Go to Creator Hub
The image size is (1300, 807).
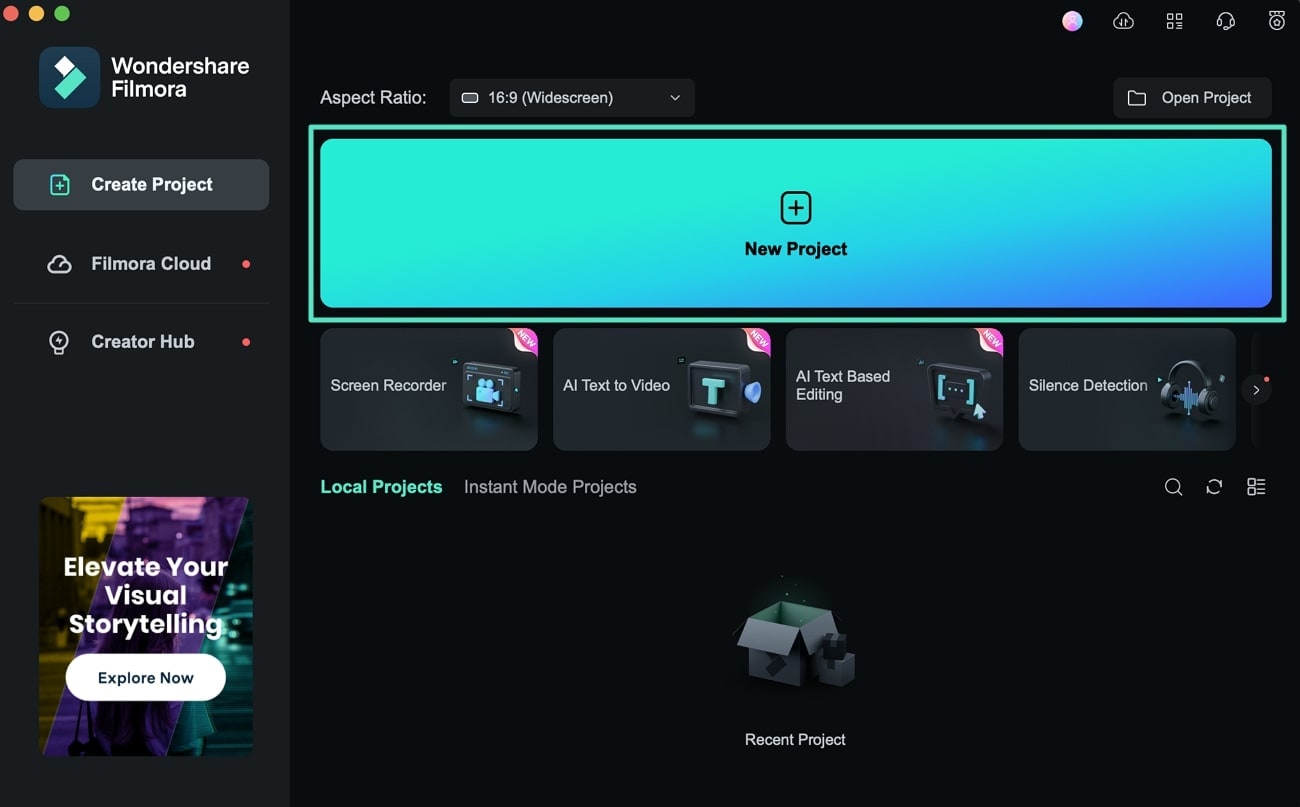(141, 342)
